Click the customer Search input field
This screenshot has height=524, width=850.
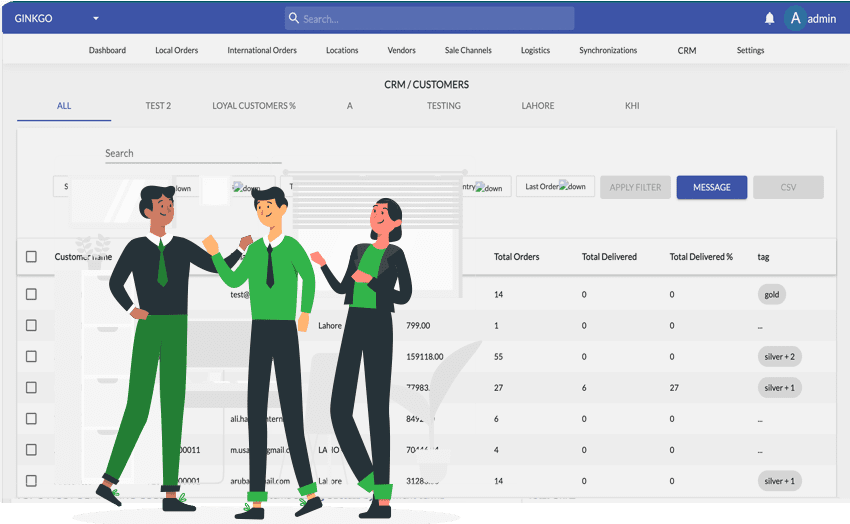pyautogui.click(x=192, y=153)
